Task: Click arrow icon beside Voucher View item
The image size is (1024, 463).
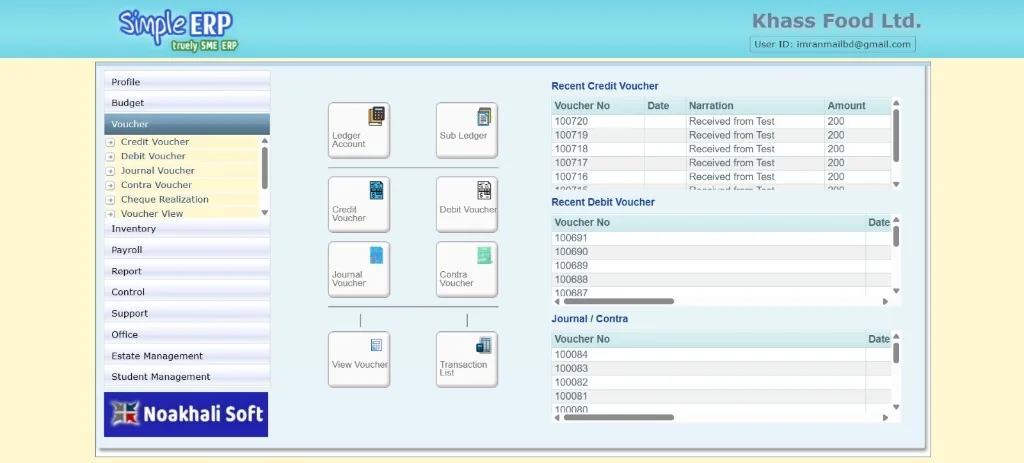Action: (110, 214)
